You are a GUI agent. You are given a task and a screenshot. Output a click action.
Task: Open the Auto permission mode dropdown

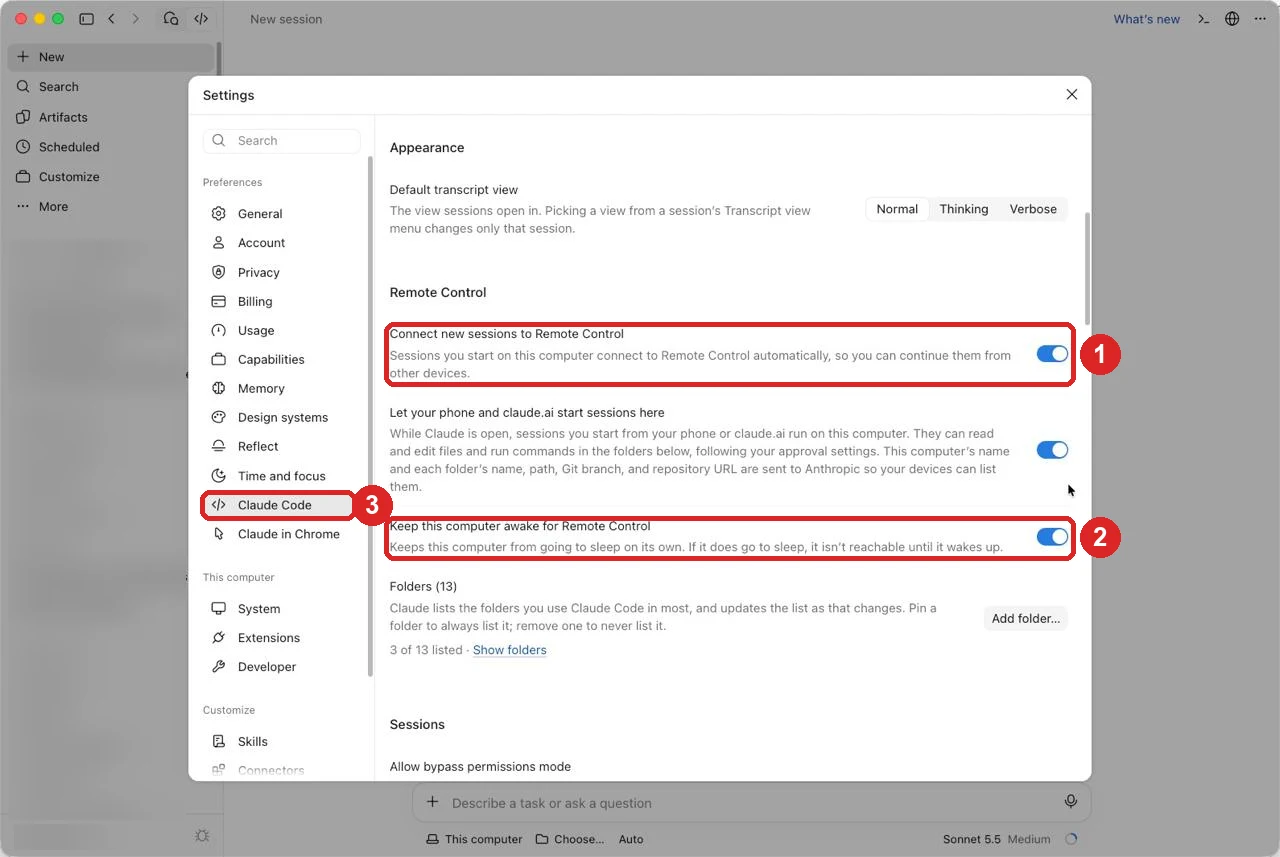pos(631,839)
